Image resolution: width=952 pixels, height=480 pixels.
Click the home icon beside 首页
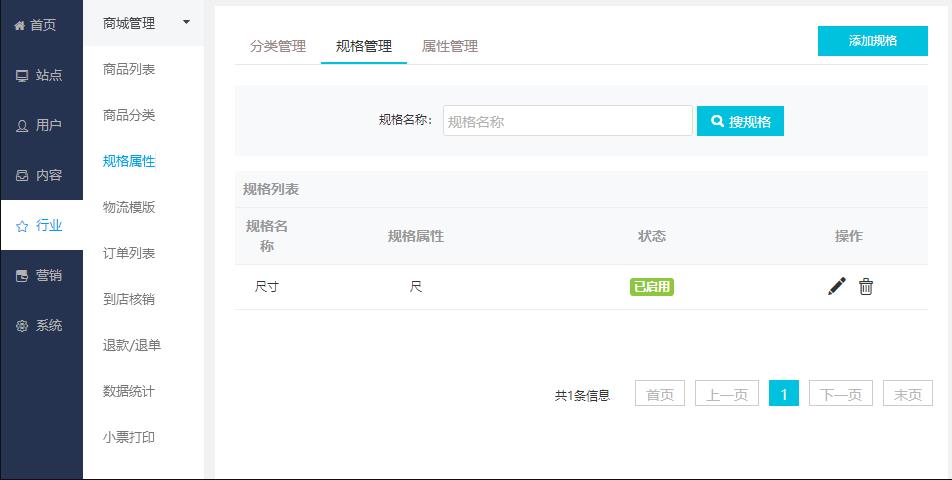click(19, 25)
